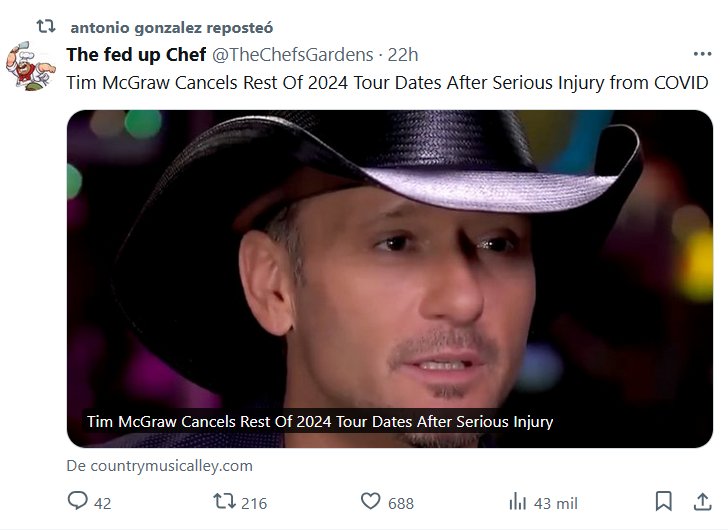This screenshot has height=530, width=728.
Task: Click the small repost icon above the post
Action: (45, 26)
